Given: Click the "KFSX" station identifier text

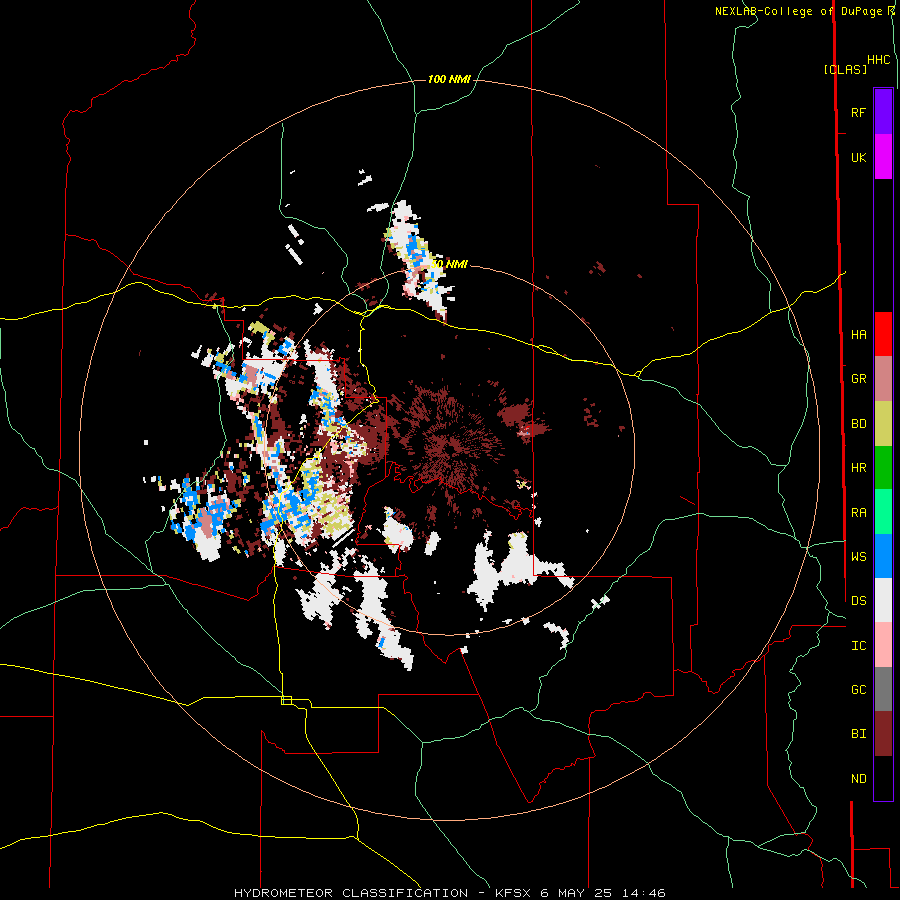Looking at the screenshot, I should point(514,893).
